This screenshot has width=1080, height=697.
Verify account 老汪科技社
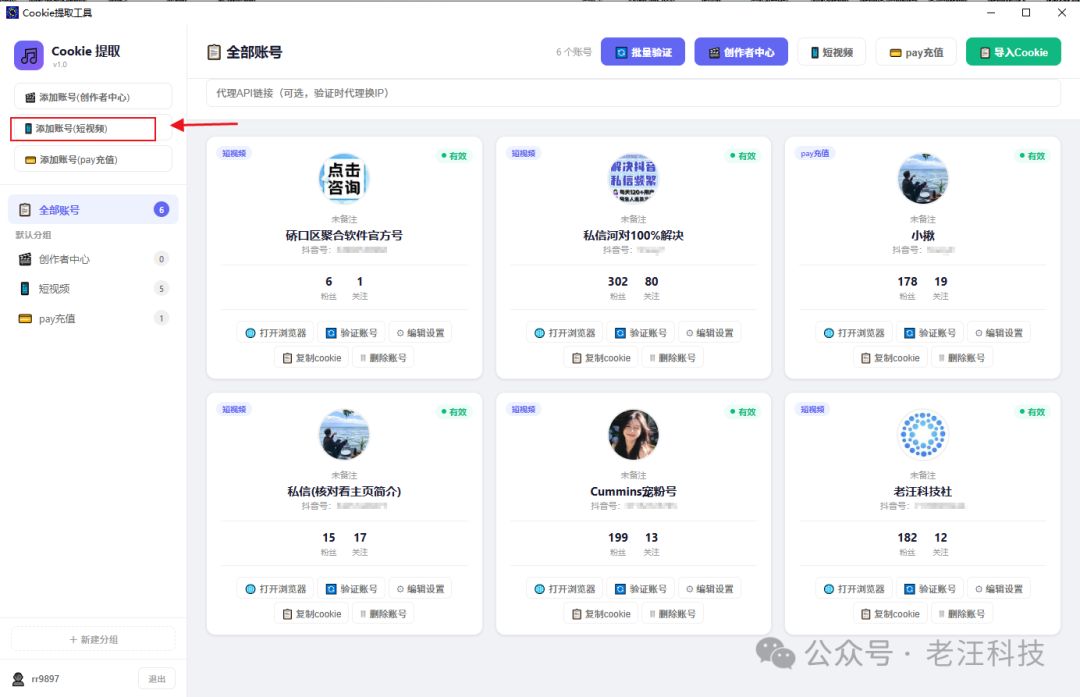(x=930, y=589)
